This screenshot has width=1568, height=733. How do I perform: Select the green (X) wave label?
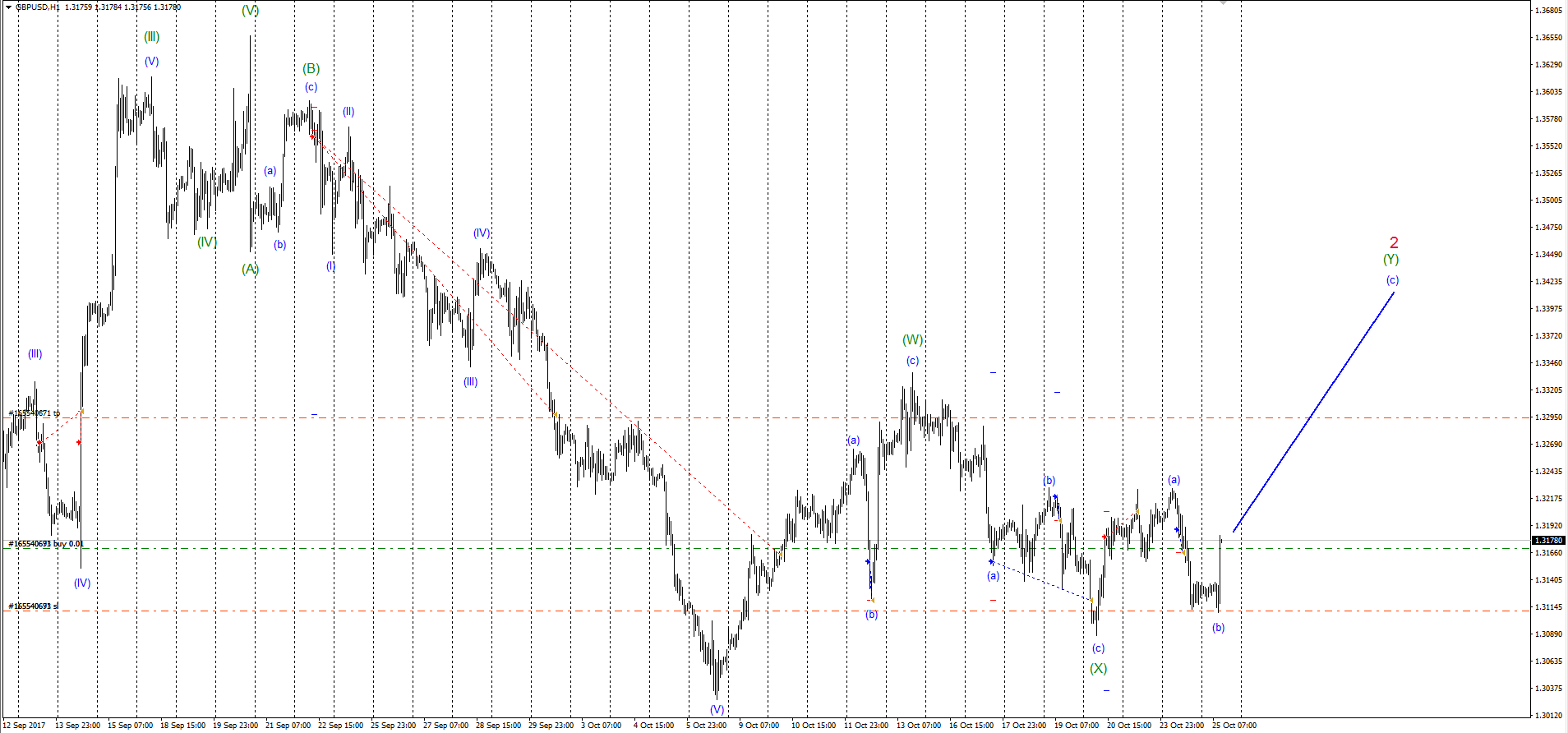pos(1098,668)
